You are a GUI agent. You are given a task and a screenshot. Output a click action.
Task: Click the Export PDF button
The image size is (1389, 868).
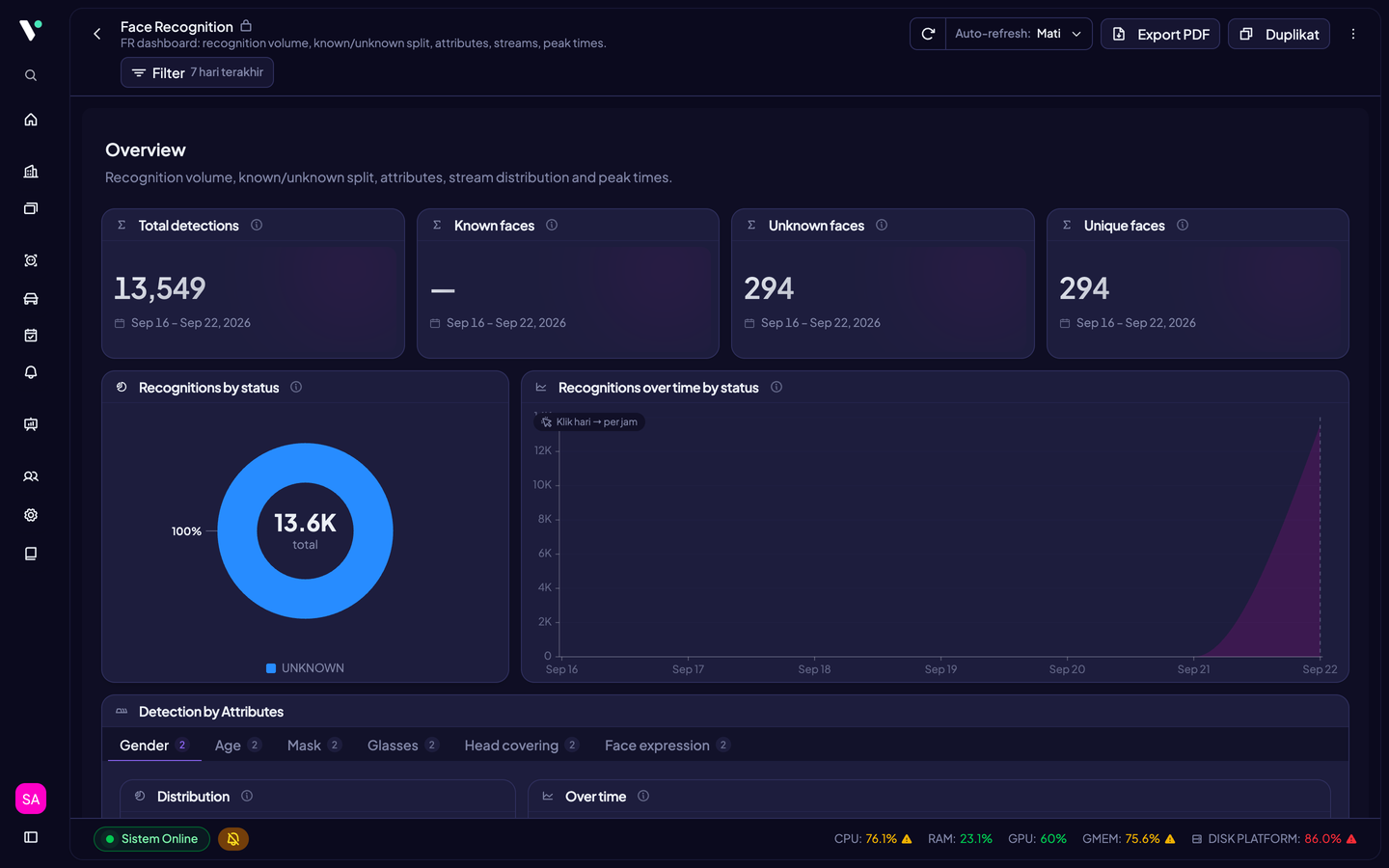coord(1160,34)
